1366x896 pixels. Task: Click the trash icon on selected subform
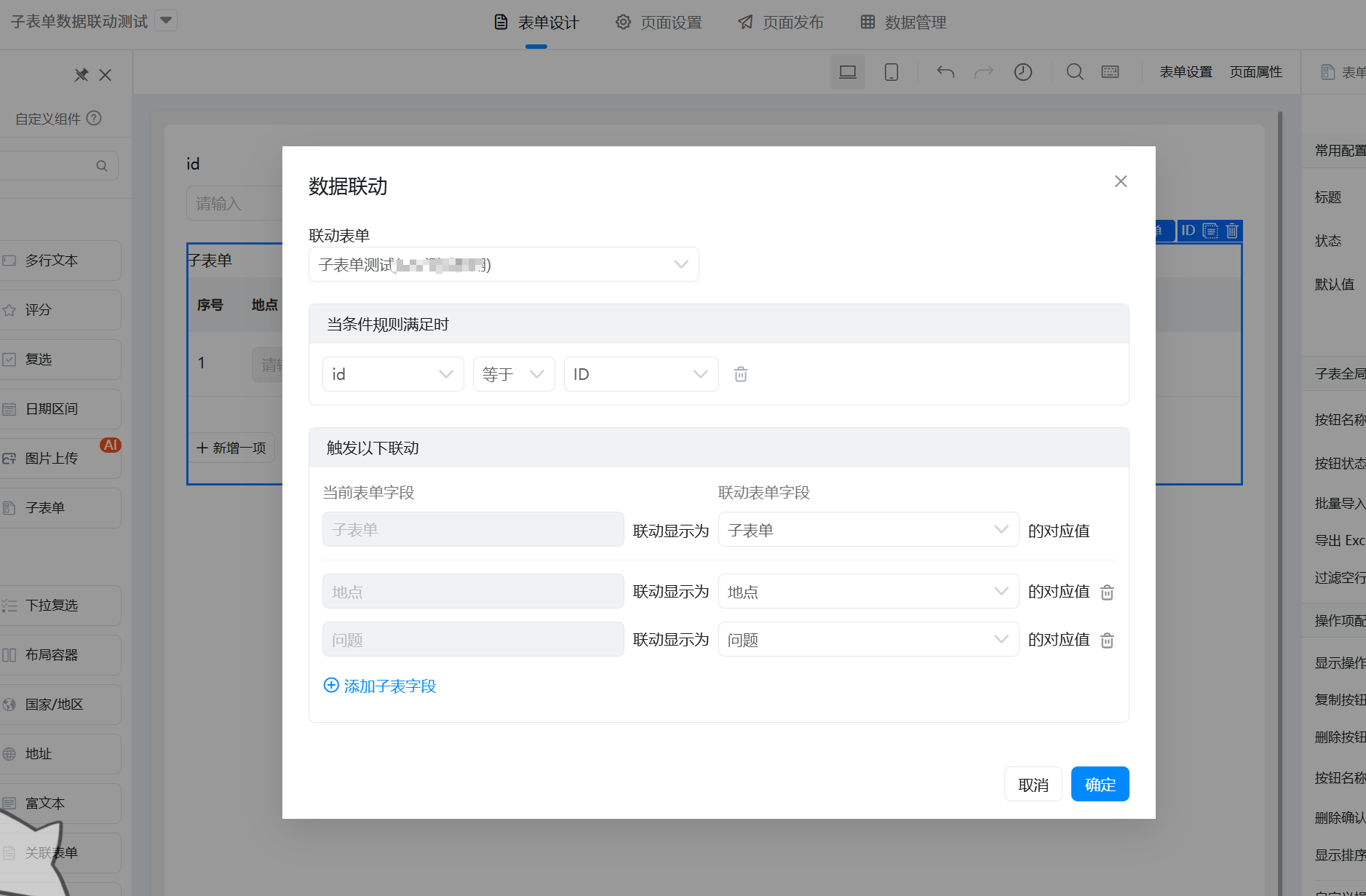[1232, 231]
